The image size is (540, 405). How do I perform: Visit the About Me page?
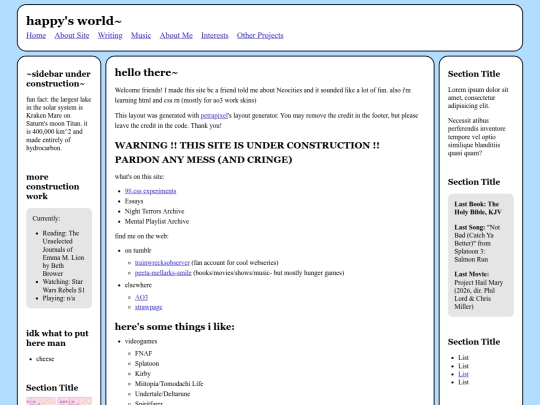(x=176, y=35)
